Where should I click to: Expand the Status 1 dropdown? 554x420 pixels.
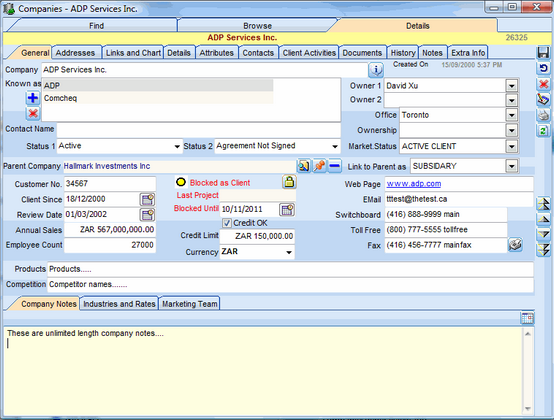[x=177, y=146]
